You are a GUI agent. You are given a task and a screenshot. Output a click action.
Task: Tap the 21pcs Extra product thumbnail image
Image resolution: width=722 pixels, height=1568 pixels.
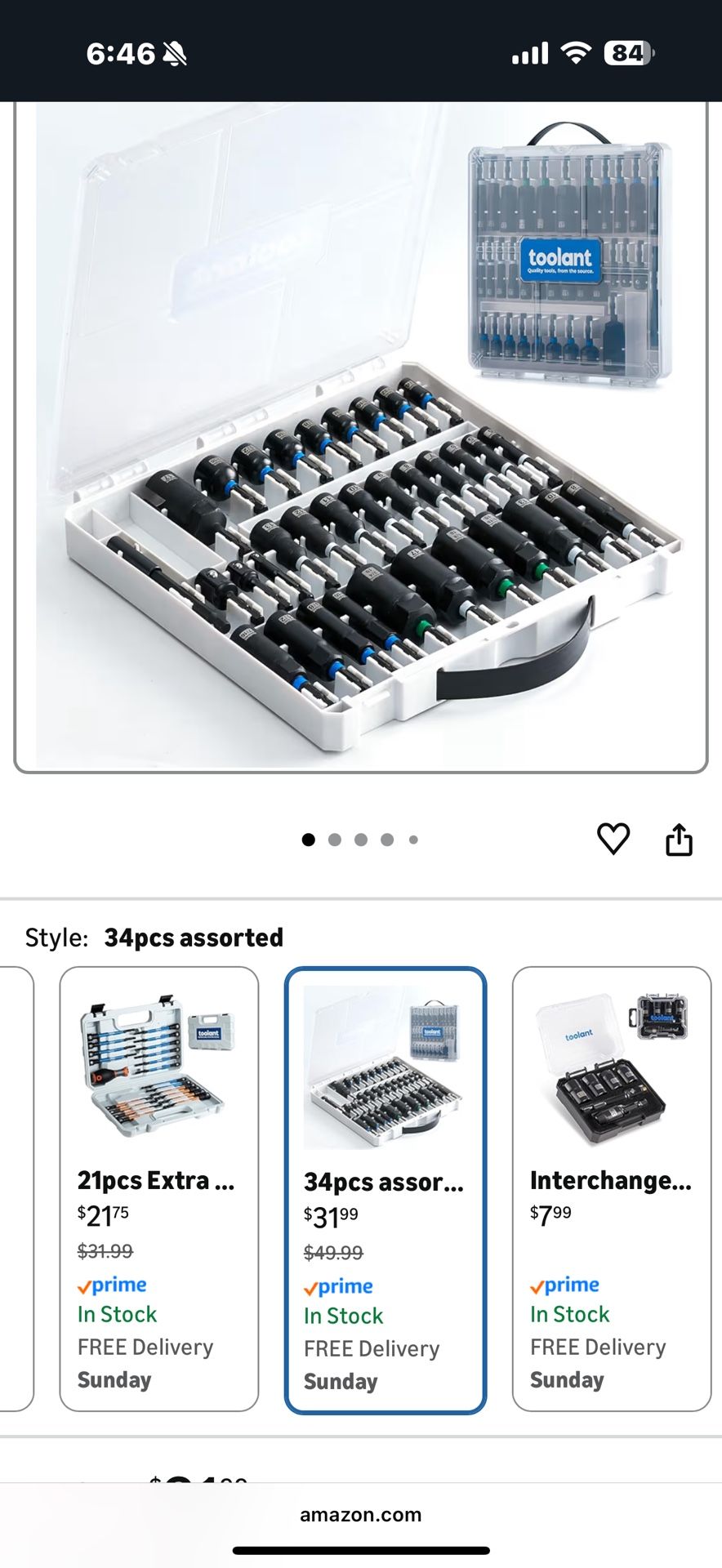(158, 1070)
